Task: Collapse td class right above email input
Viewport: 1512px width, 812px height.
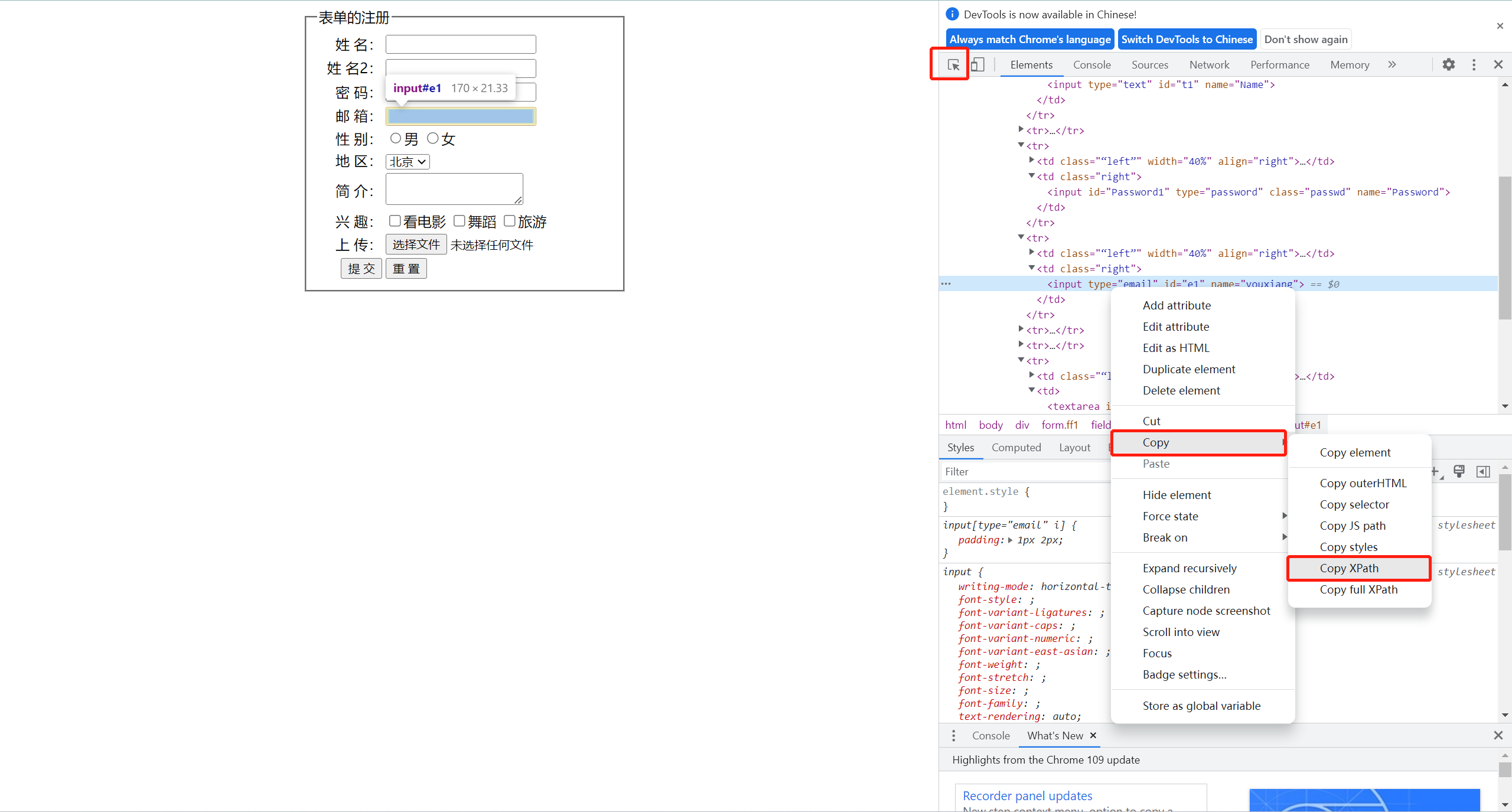Action: (1032, 268)
